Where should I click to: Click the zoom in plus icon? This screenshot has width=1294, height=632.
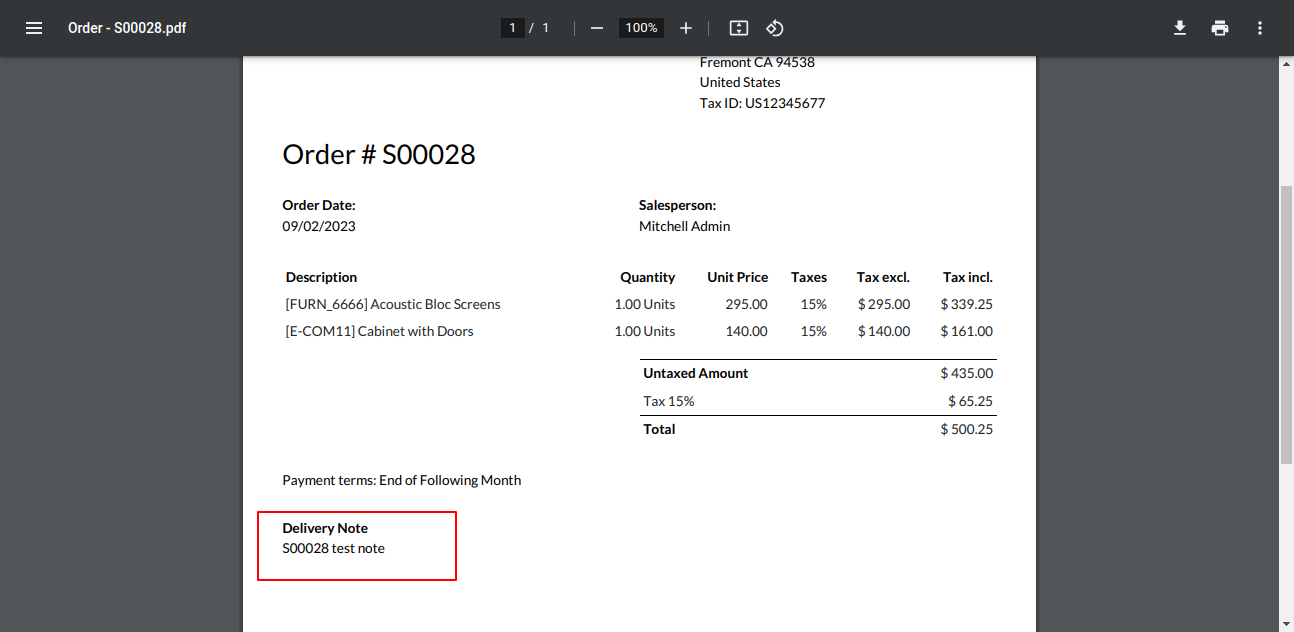[686, 28]
